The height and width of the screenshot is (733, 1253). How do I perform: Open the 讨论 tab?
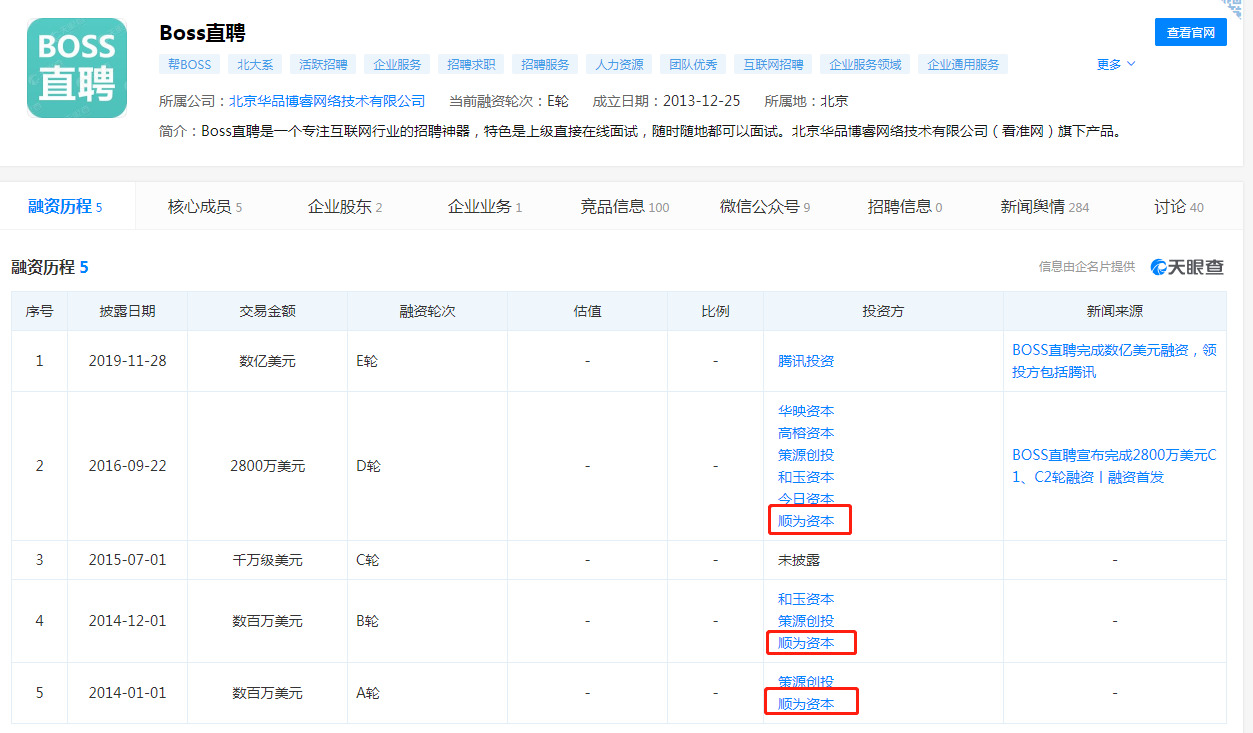tap(1179, 207)
